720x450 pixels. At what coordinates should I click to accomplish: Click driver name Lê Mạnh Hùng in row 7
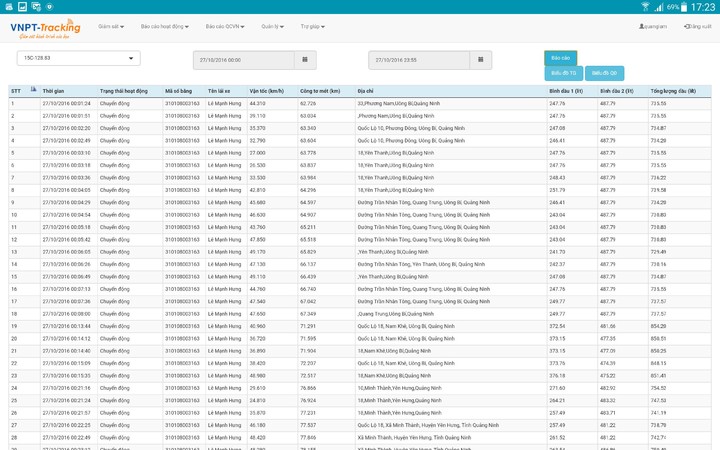coord(224,178)
